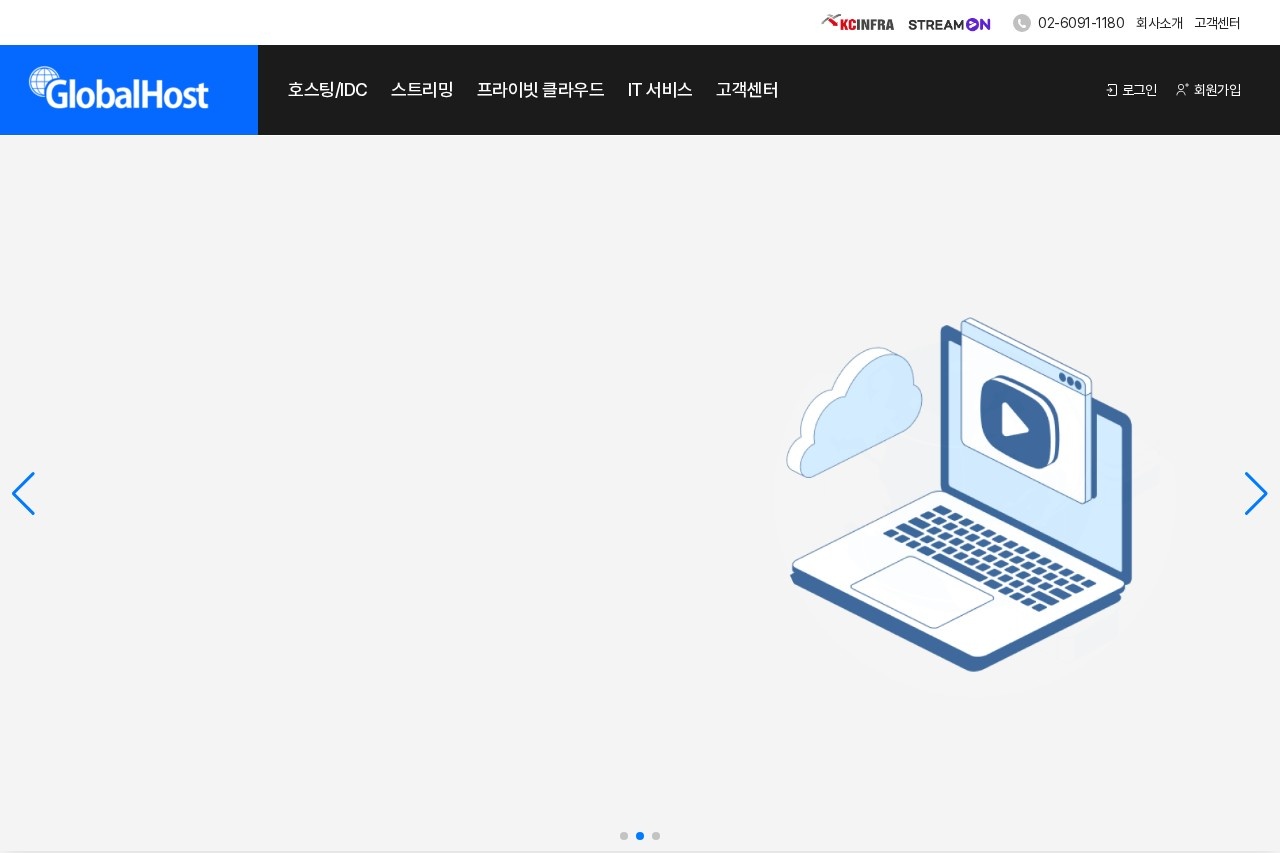Click the STREAMON logo

948,23
